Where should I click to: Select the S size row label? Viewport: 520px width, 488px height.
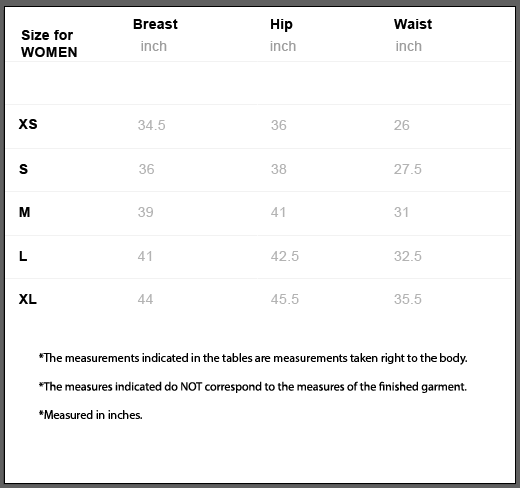(23, 169)
